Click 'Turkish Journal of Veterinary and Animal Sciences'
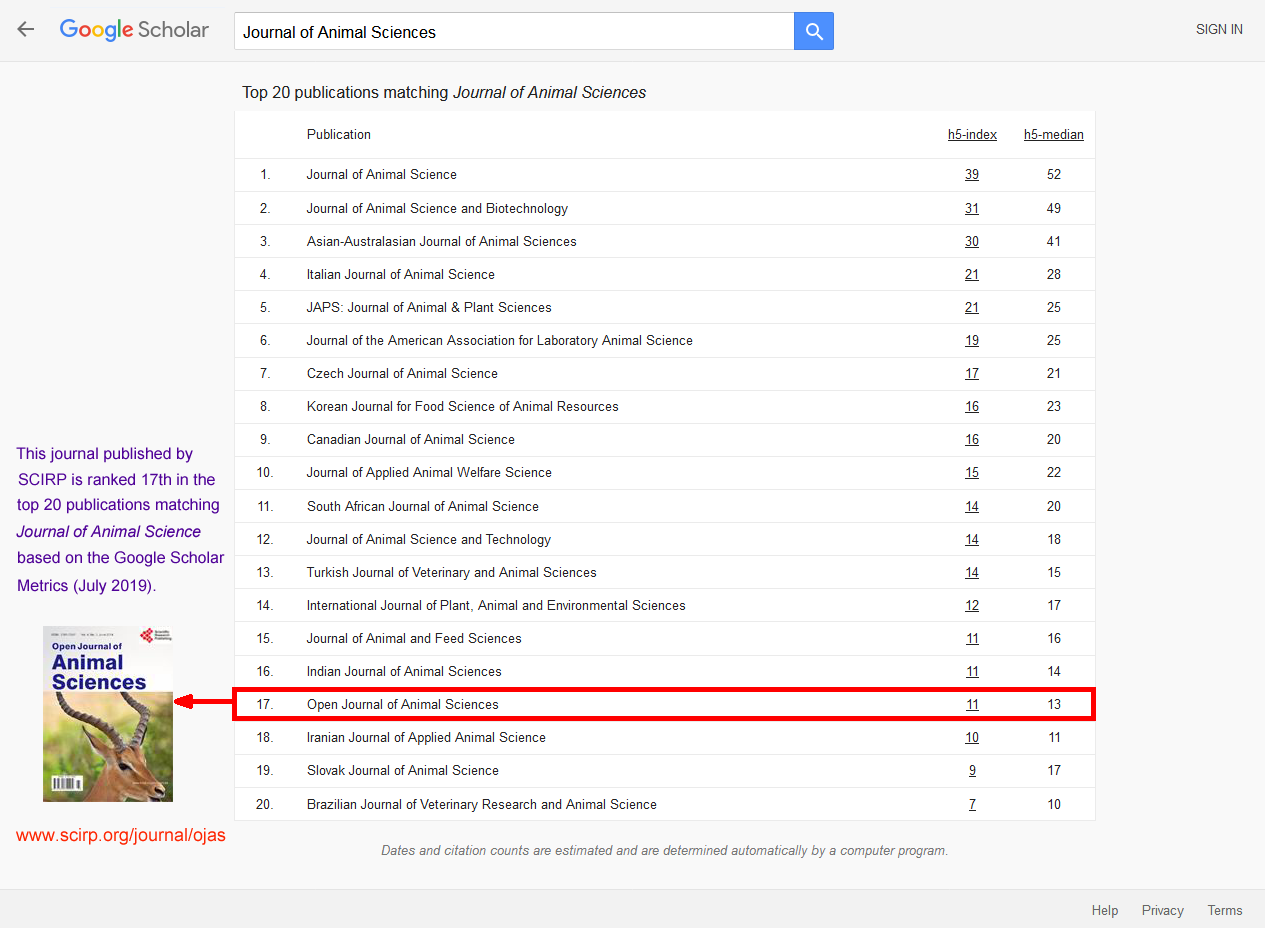 [x=452, y=573]
